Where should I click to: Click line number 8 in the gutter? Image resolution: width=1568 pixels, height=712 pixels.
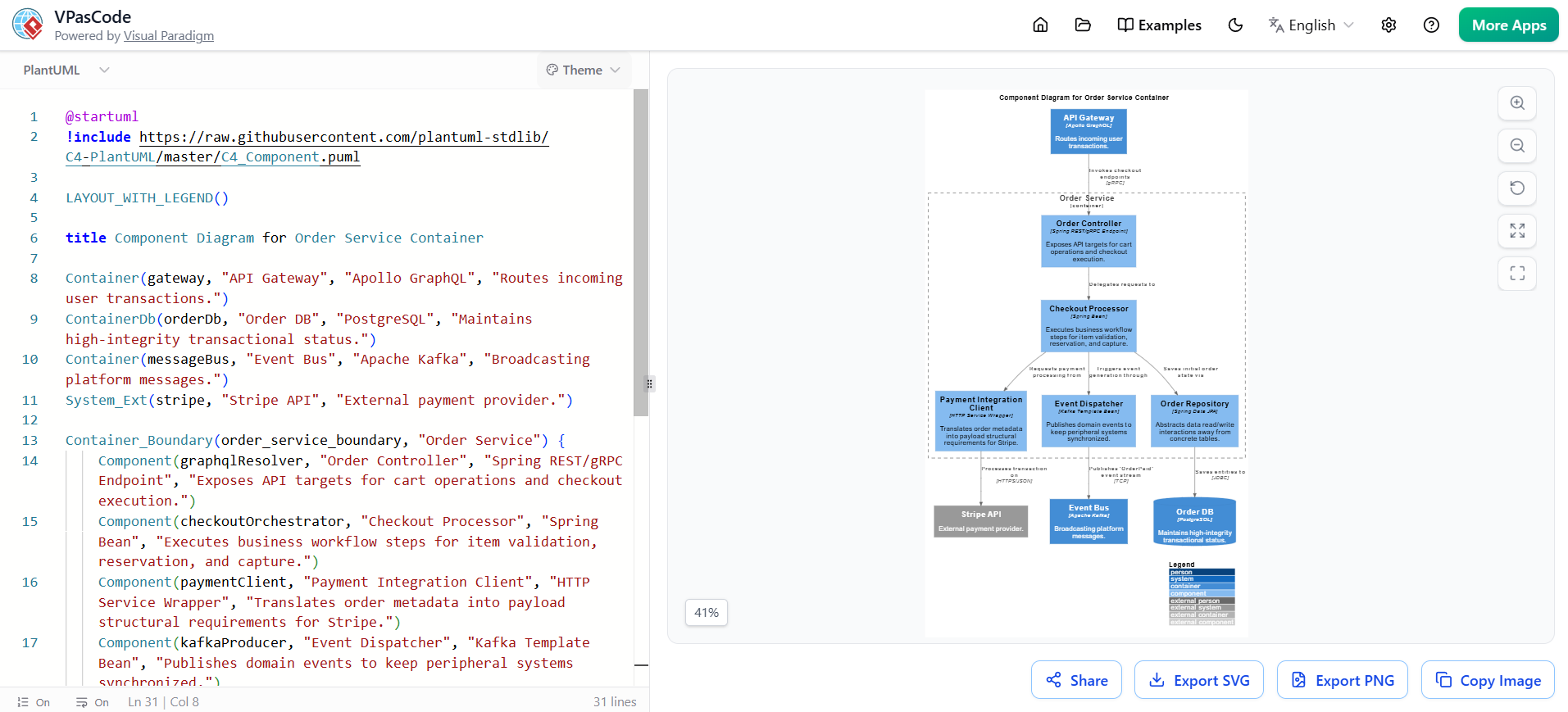click(x=34, y=278)
